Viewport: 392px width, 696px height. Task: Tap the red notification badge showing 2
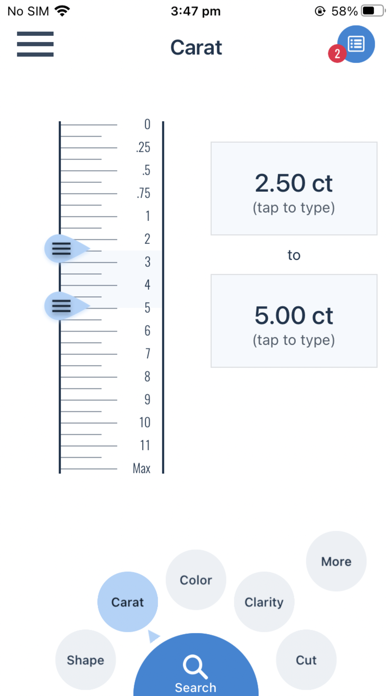[x=337, y=54]
